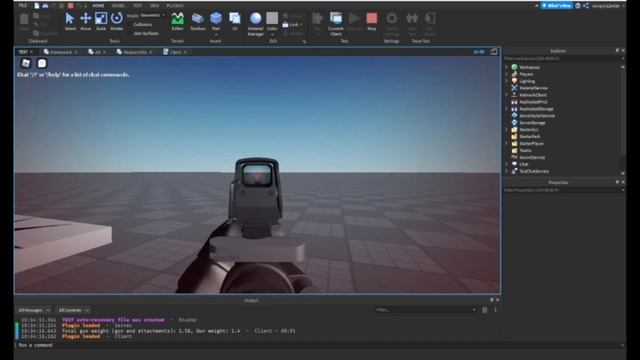Viewport: 640px width, 360px height.
Task: Switch to the MODEL ribbon tab
Action: pyautogui.click(x=118, y=6)
